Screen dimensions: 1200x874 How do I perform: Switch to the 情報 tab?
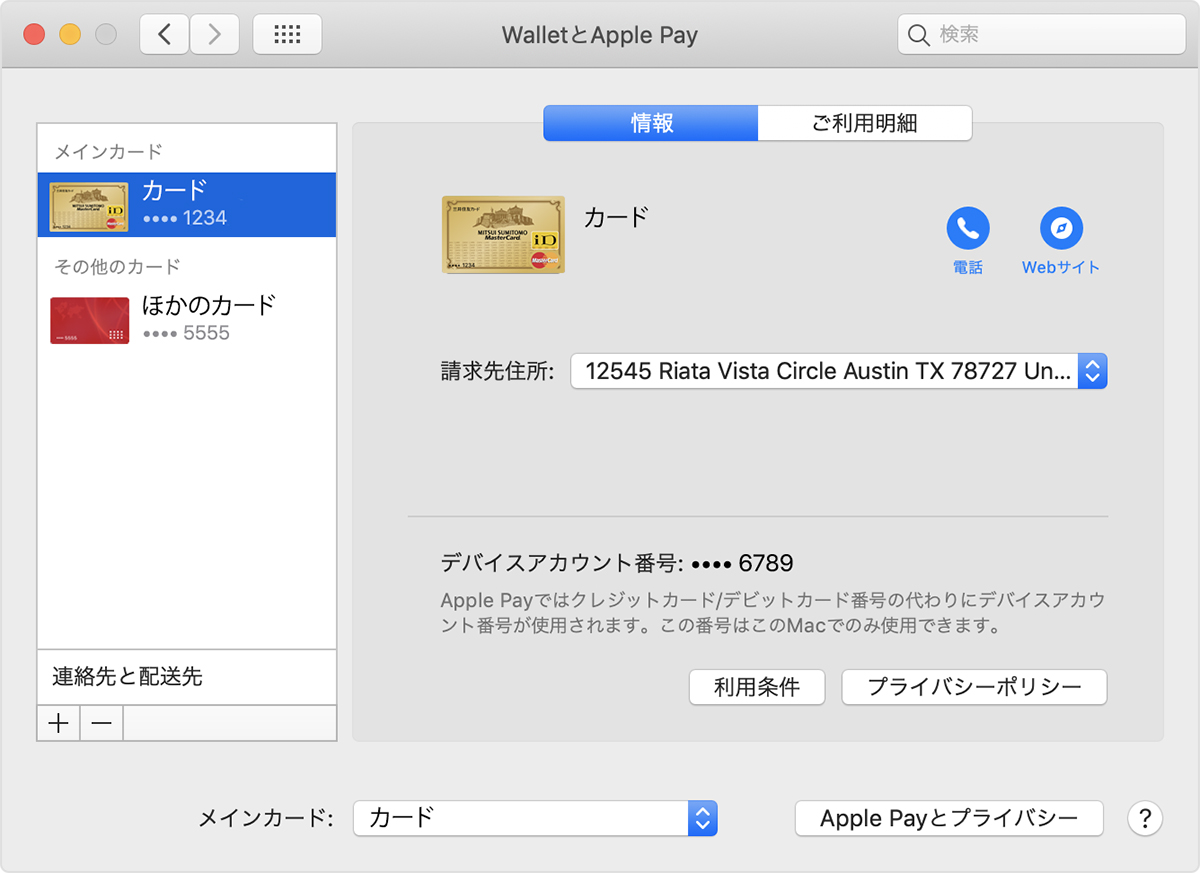pyautogui.click(x=651, y=124)
